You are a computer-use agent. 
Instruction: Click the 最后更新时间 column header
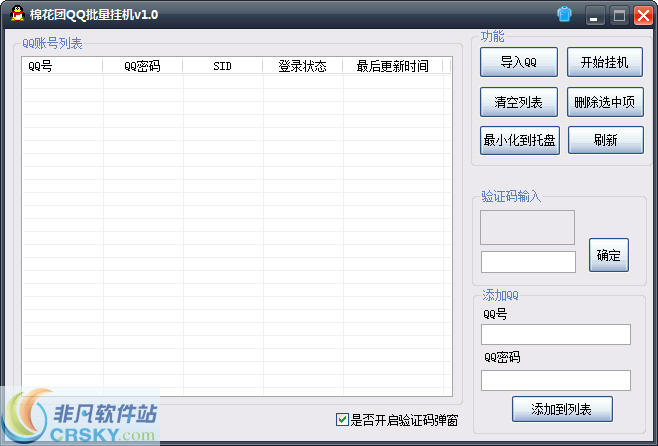pos(393,66)
